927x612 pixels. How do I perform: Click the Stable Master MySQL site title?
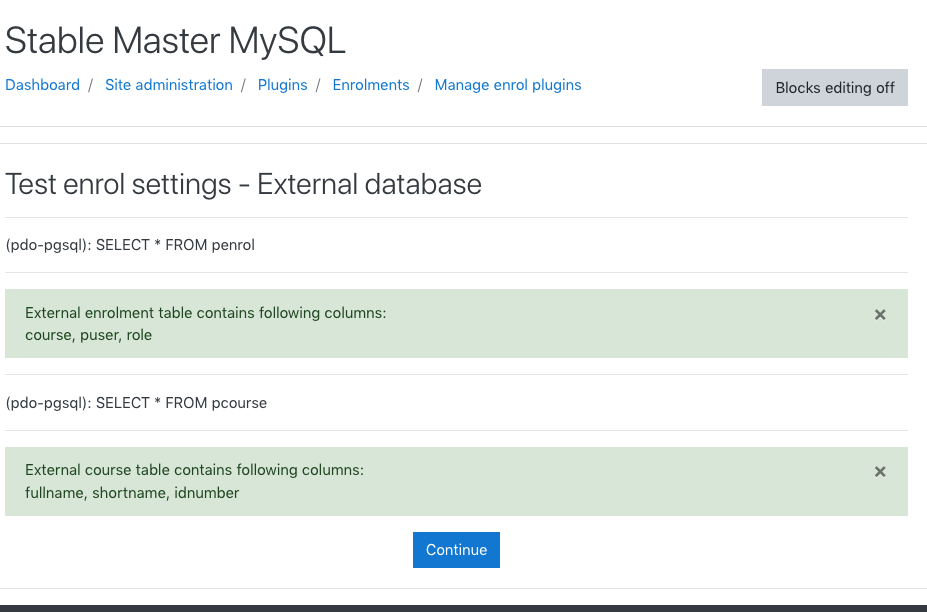[x=175, y=41]
